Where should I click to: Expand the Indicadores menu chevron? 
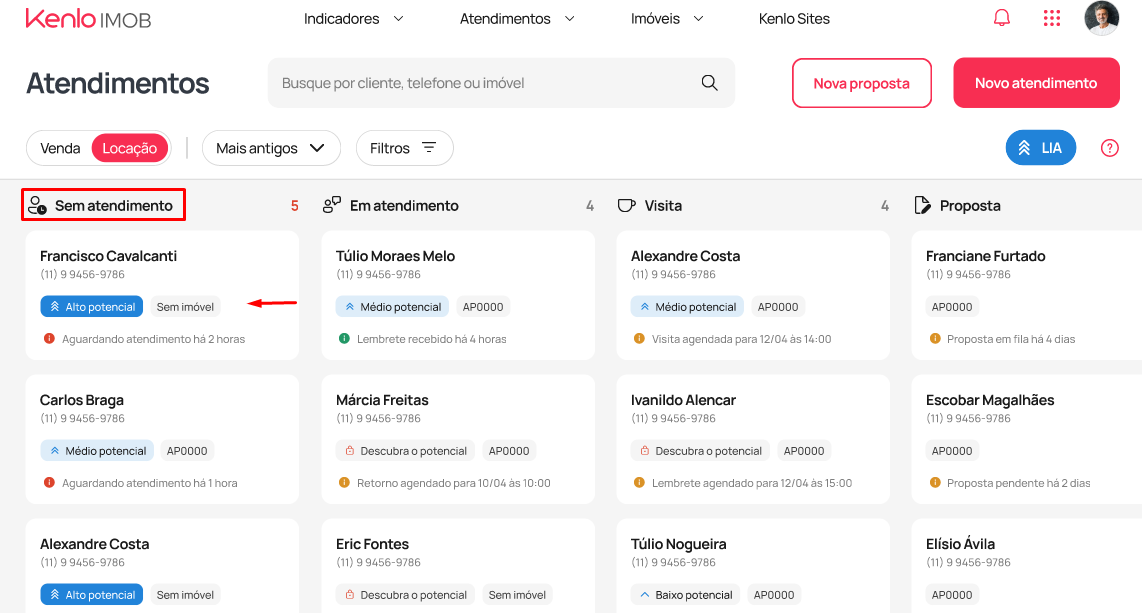[x=398, y=19]
